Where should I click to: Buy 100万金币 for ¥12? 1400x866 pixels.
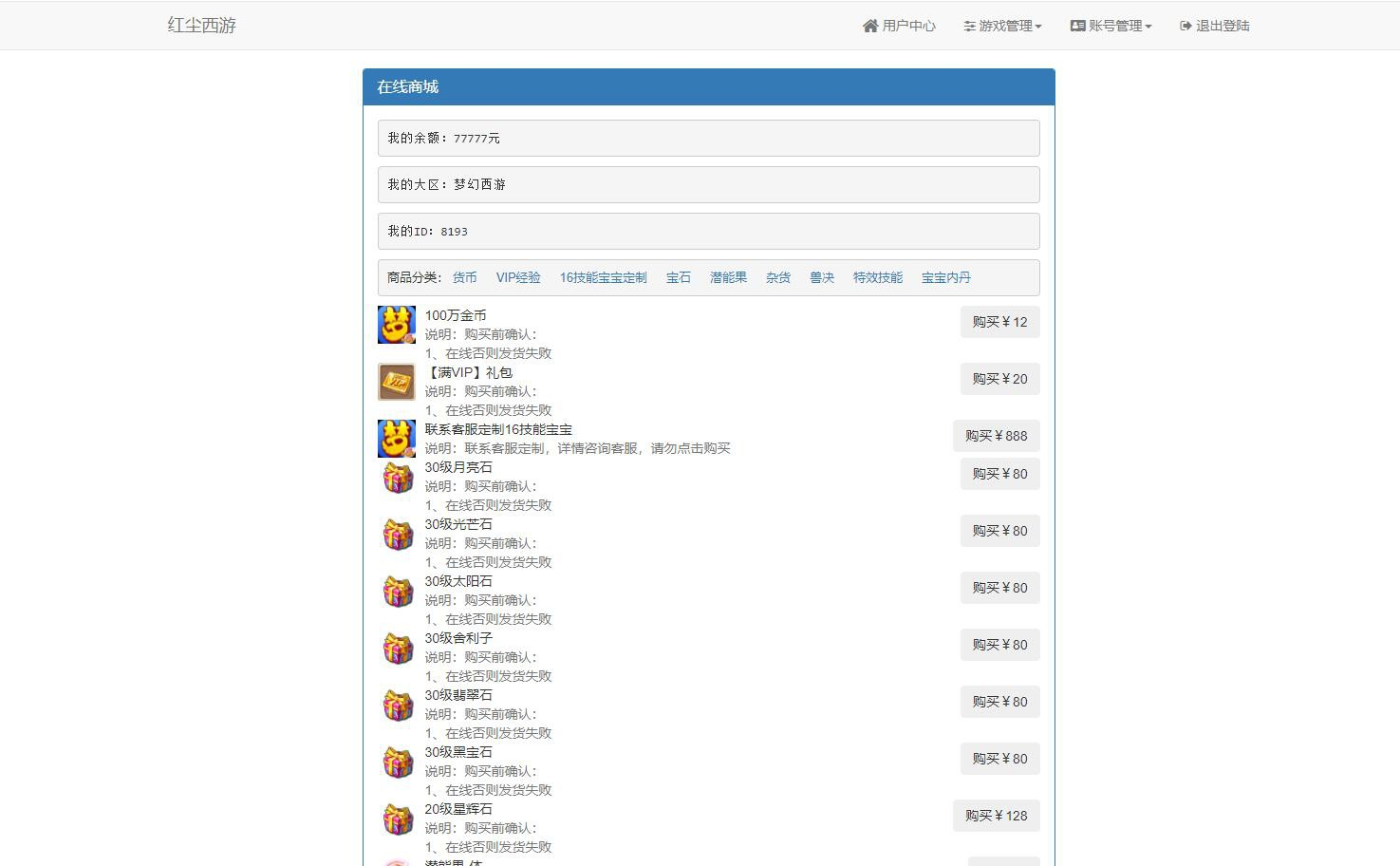point(999,322)
